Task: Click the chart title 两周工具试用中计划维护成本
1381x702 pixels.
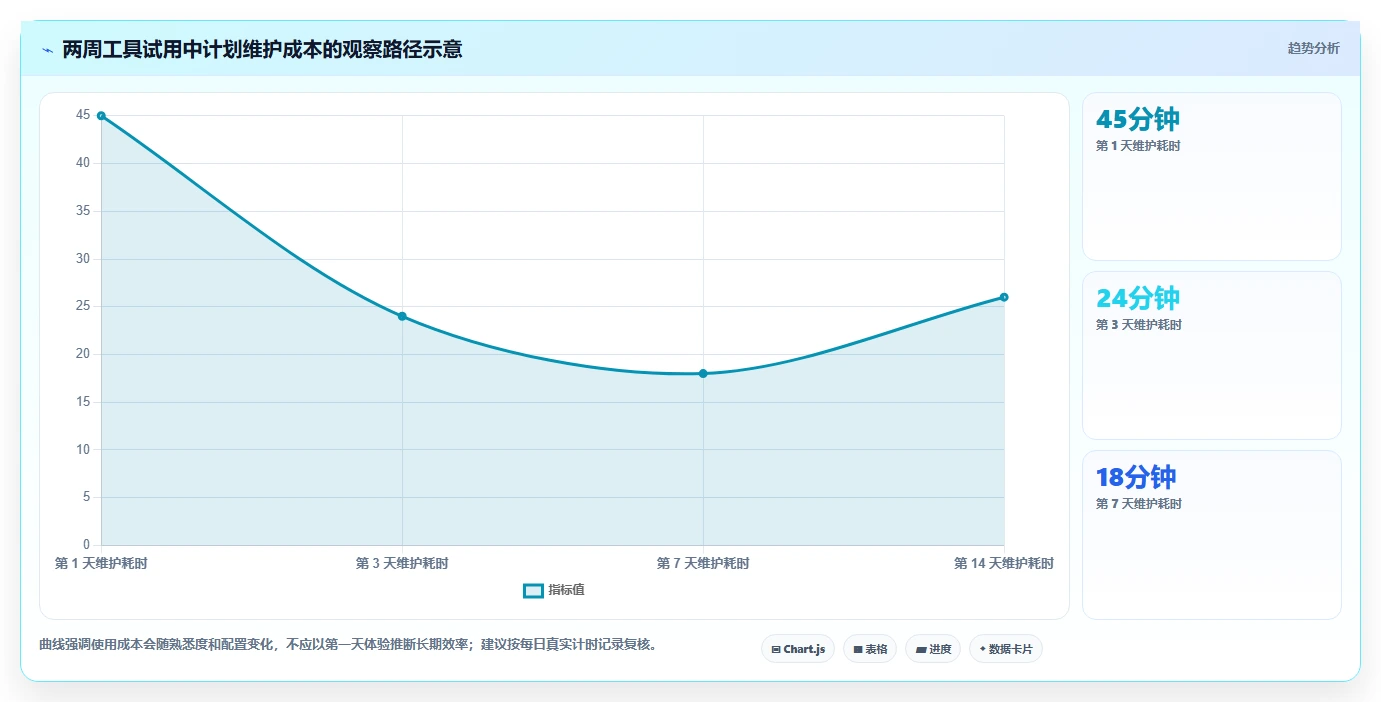Action: (x=262, y=49)
